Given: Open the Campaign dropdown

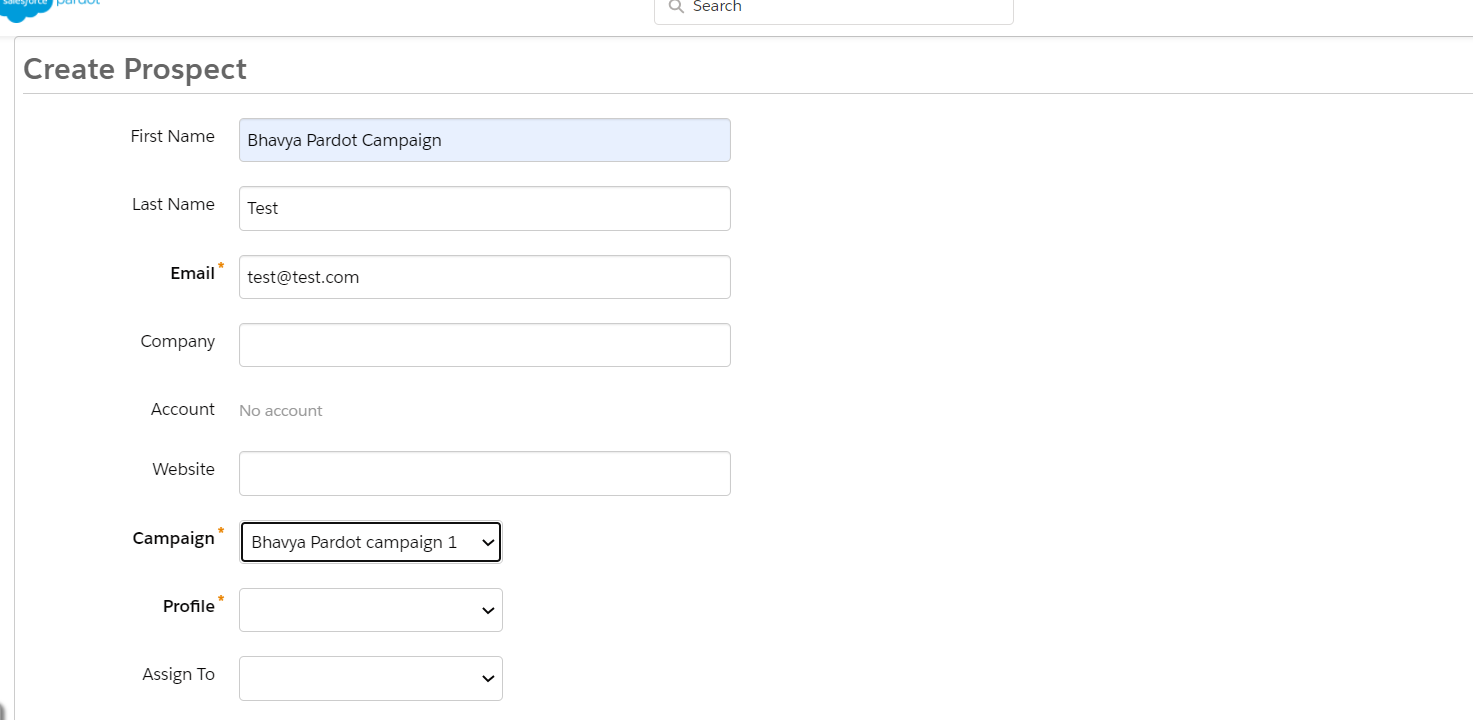Looking at the screenshot, I should [x=371, y=542].
